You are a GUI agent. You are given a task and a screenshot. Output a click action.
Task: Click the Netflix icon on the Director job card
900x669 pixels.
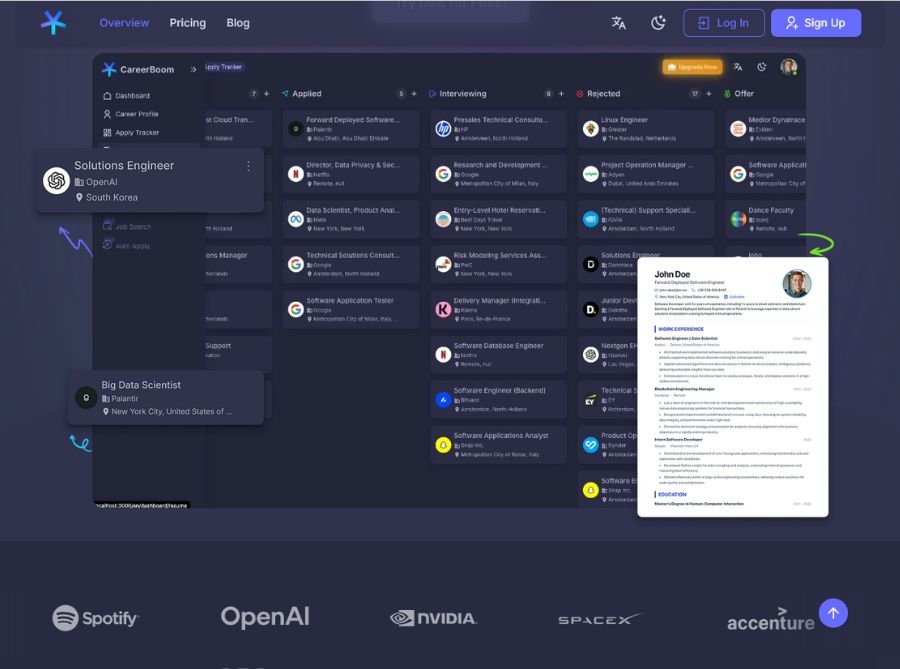click(294, 172)
